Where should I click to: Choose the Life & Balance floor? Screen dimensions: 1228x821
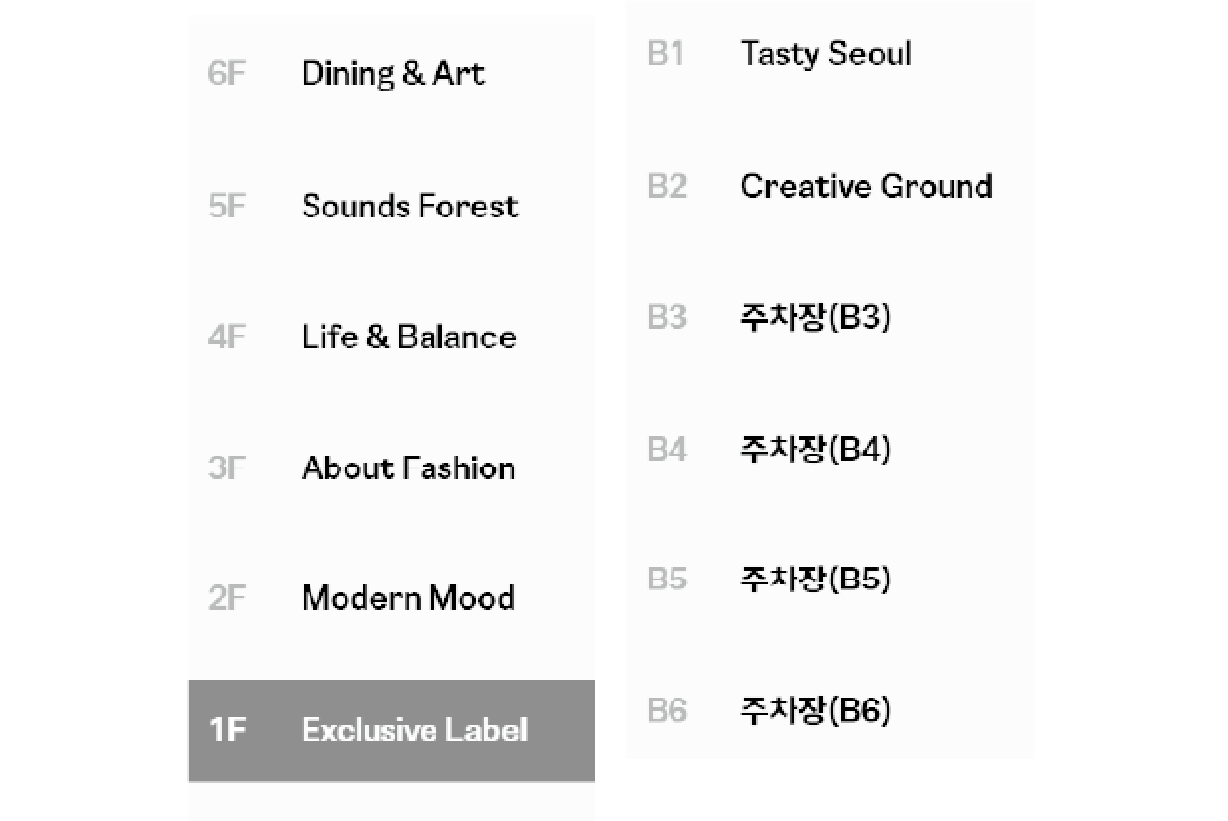(x=409, y=337)
